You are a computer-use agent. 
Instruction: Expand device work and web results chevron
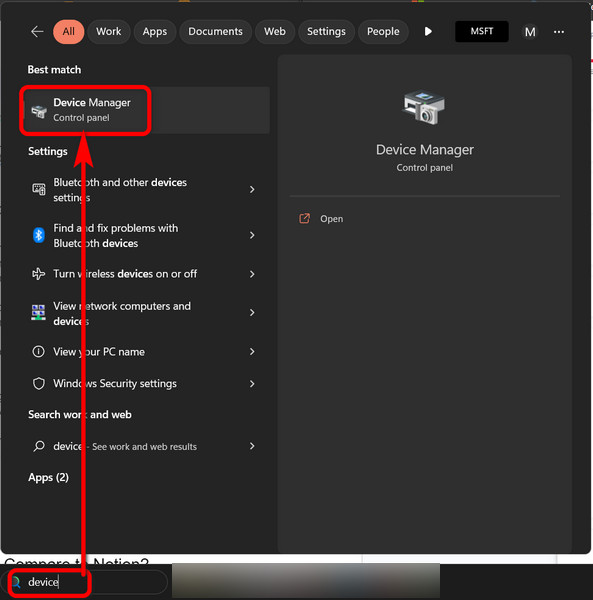252,446
